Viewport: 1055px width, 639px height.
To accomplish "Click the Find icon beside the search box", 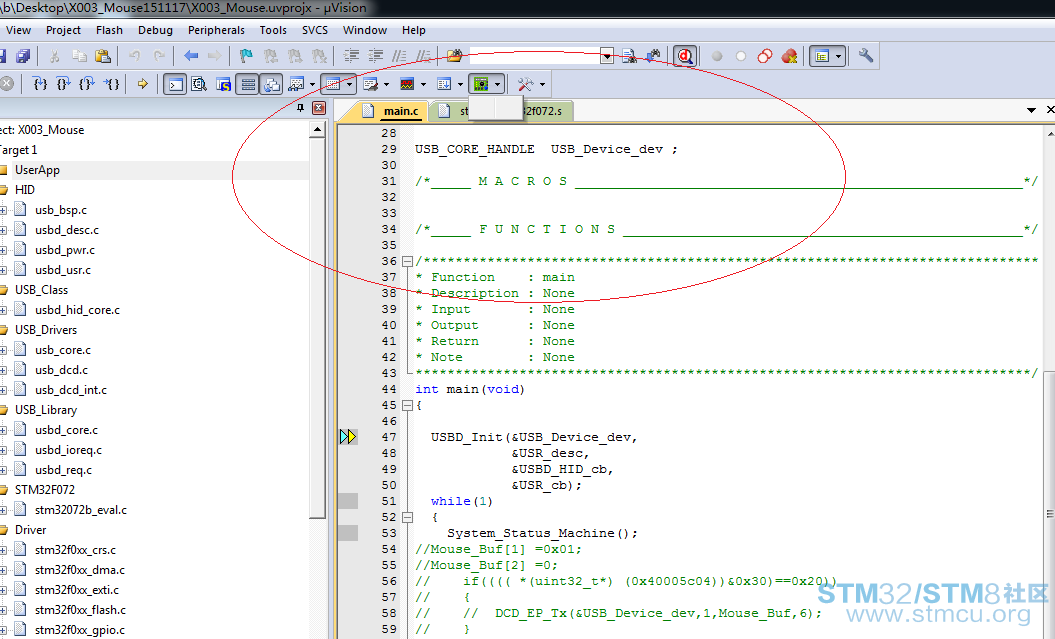I will coord(629,56).
